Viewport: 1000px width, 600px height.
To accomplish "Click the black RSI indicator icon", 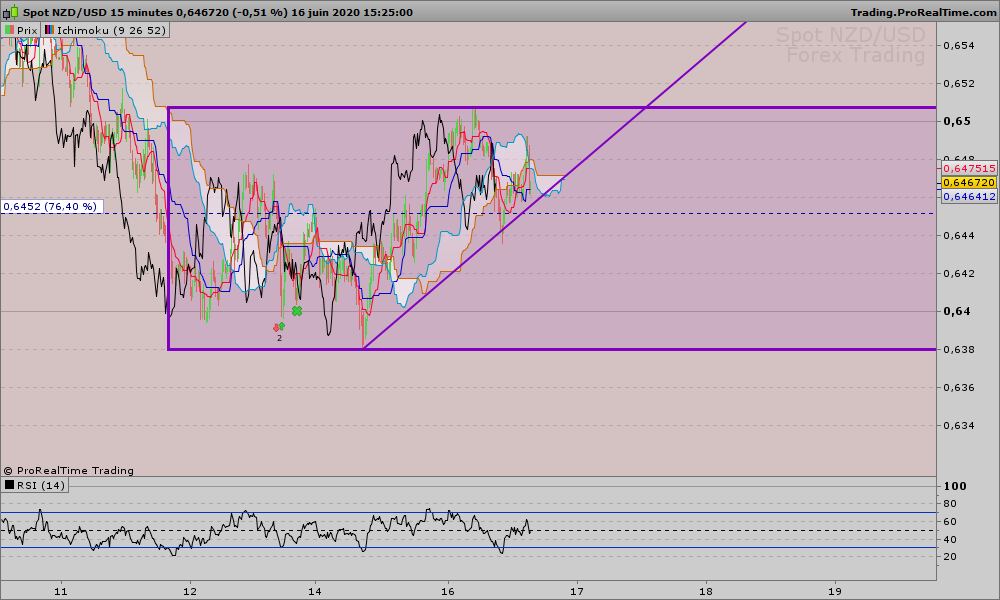I will click(x=9, y=485).
